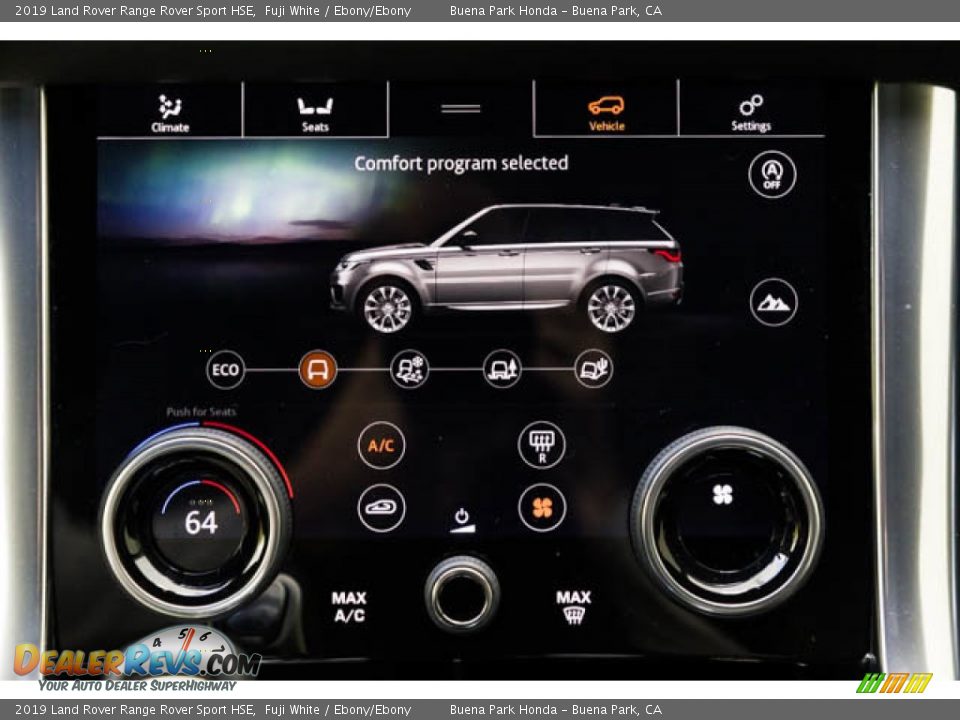Toggle the A/C button
This screenshot has width=960, height=720.
click(381, 445)
